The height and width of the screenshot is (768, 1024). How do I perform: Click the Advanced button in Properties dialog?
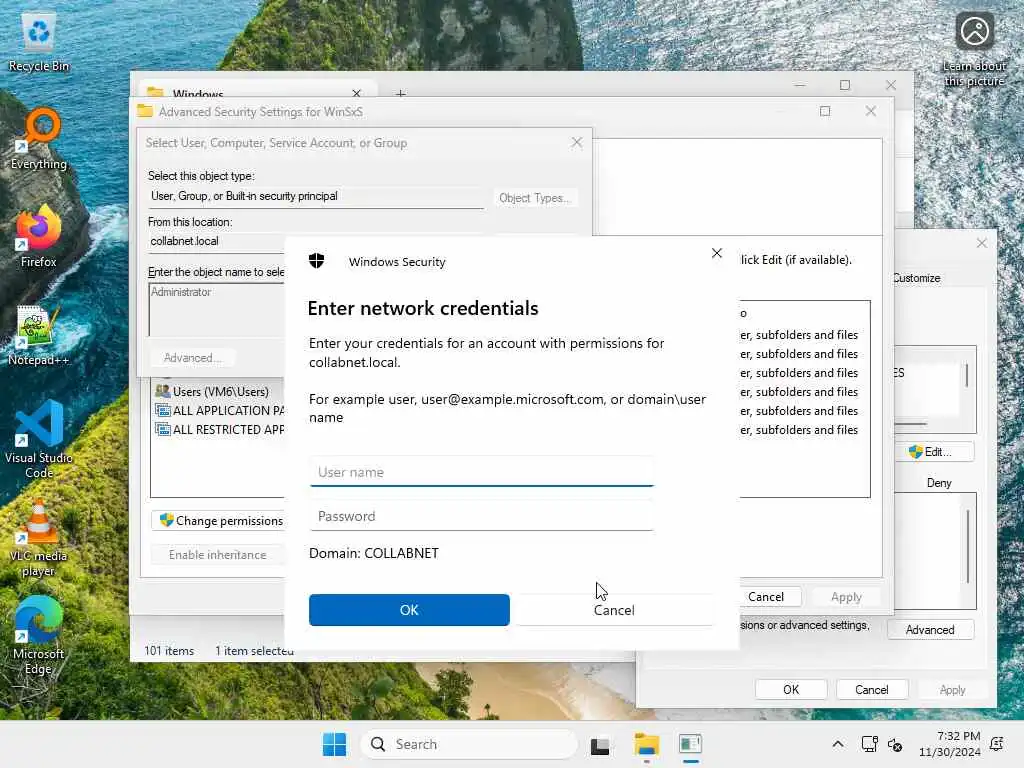tap(930, 630)
